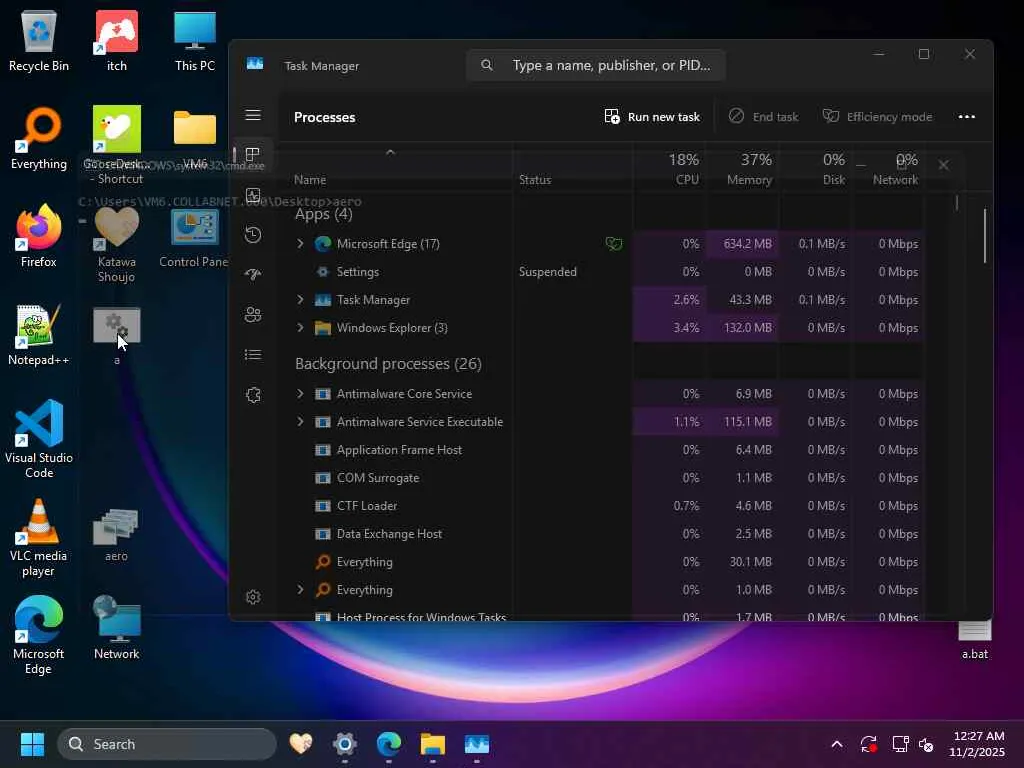The height and width of the screenshot is (768, 1024).
Task: Select the Processes page icon in sidebar
Action: point(253,155)
